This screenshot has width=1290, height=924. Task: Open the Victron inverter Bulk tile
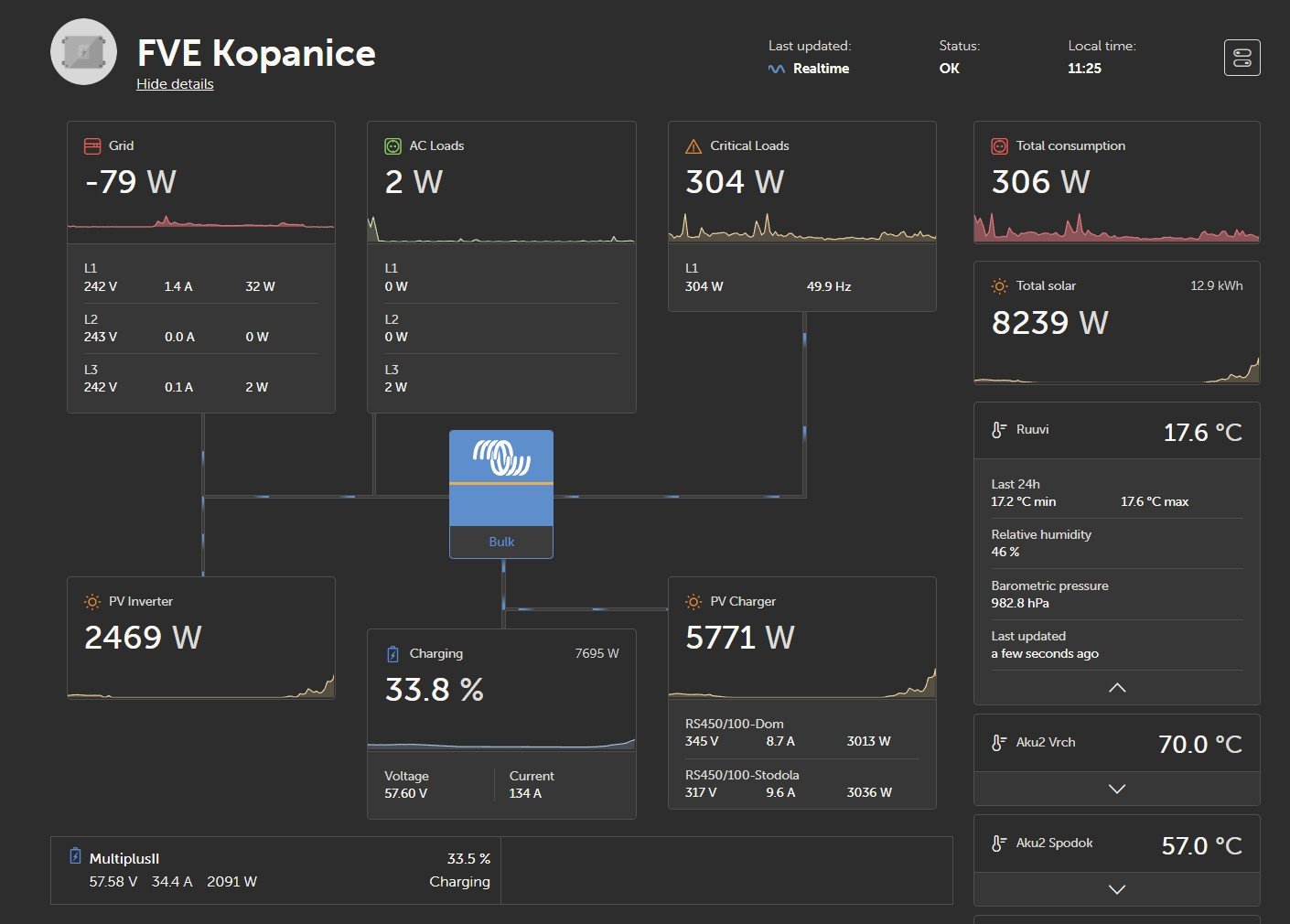[500, 494]
